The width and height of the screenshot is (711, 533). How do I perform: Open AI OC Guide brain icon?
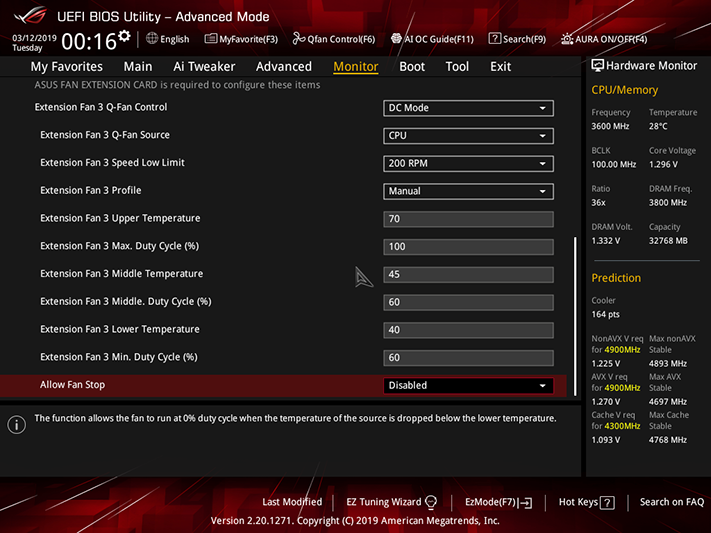point(396,39)
